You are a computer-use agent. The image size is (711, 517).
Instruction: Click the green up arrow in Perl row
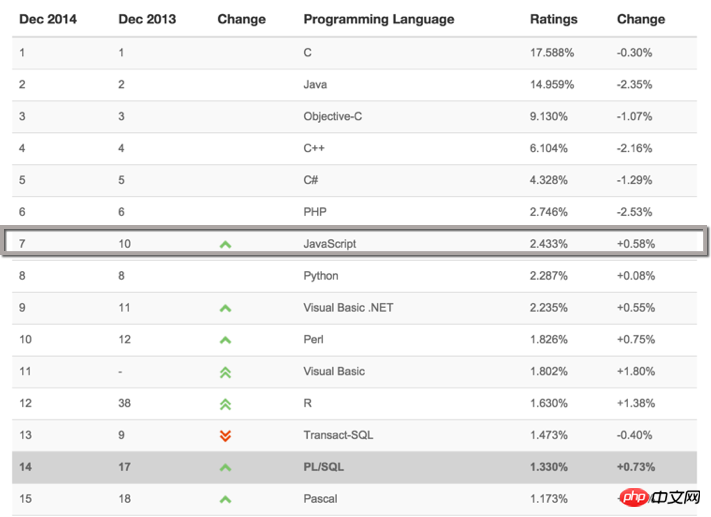tap(225, 340)
